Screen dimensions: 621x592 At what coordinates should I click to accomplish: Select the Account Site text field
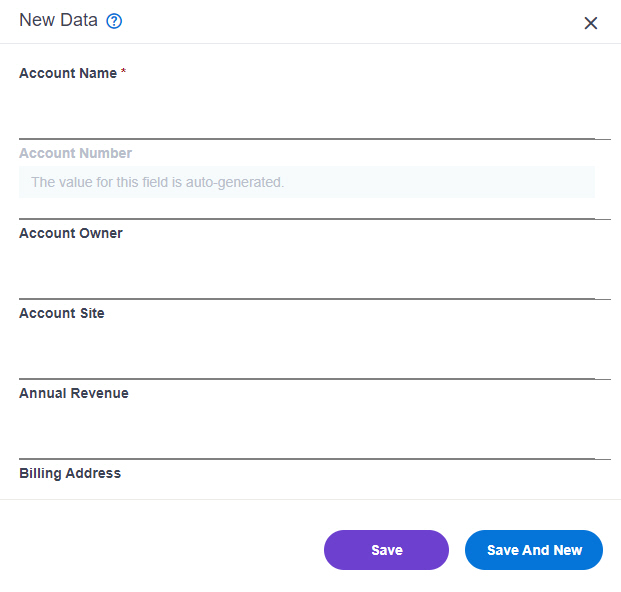coord(307,350)
